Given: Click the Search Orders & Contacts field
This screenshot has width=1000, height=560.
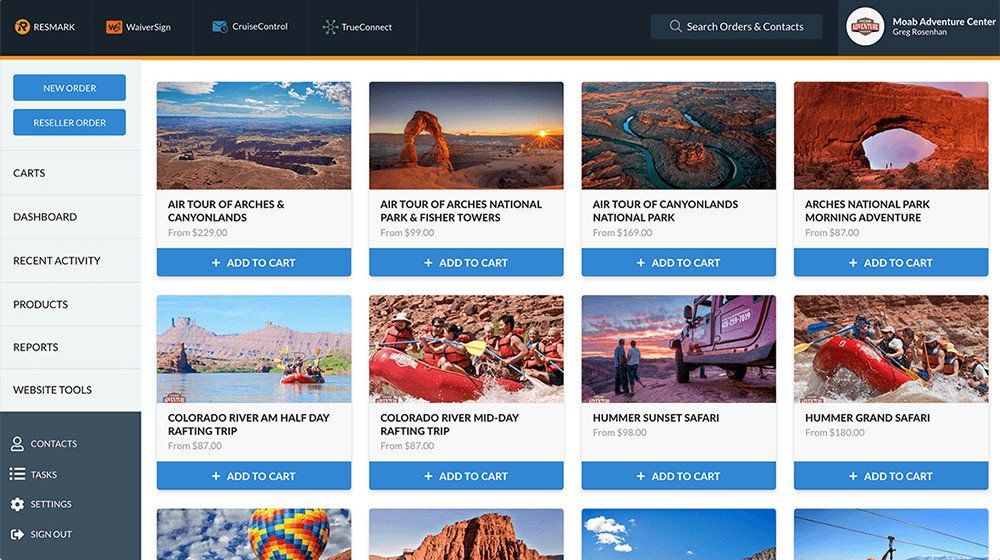Looking at the screenshot, I should 736,26.
